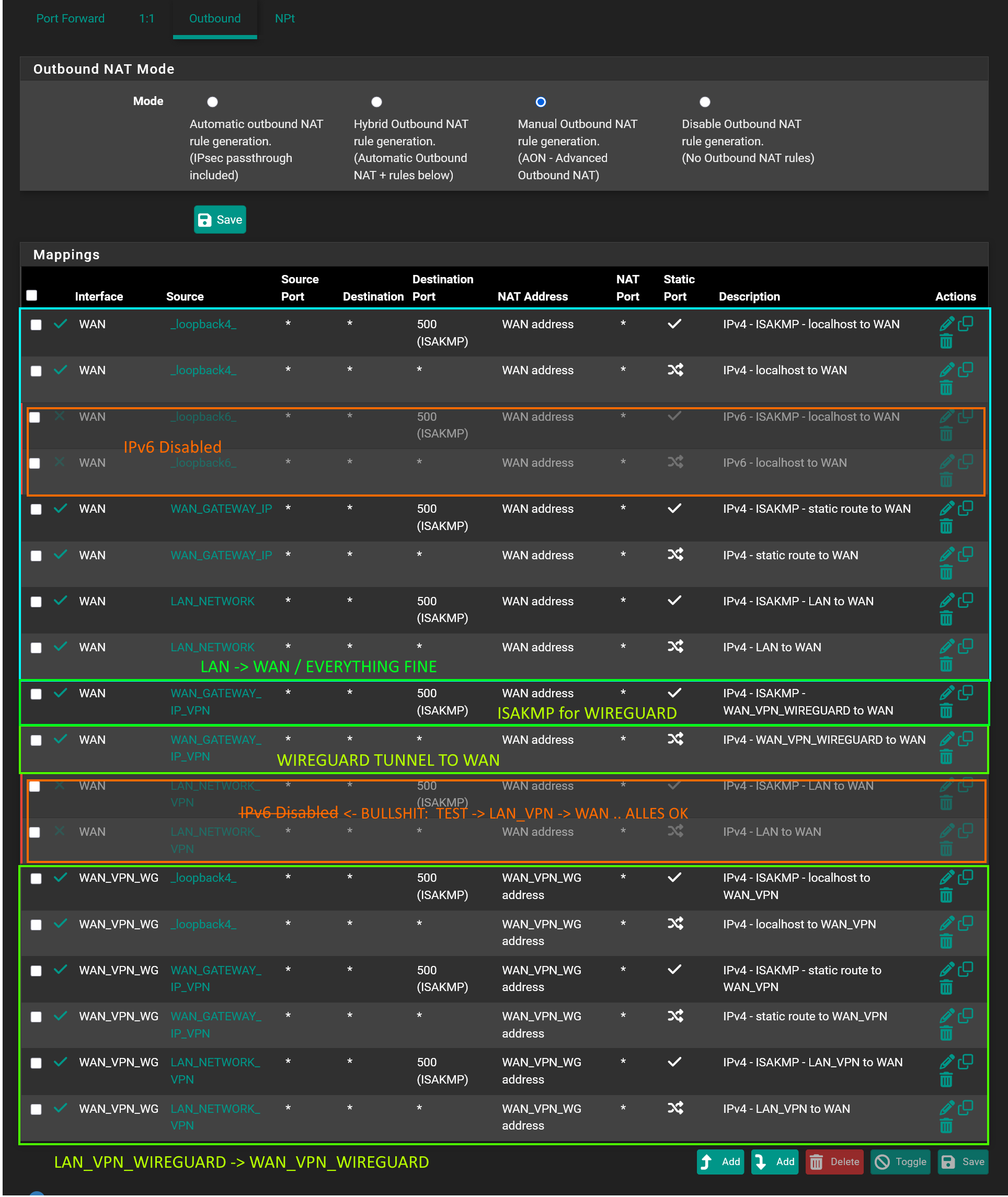Open LAN_NETWORK_VPN alias in 'IPv4 - LAN_VPN to WAN' row
1008x1197 pixels.
click(x=215, y=1117)
